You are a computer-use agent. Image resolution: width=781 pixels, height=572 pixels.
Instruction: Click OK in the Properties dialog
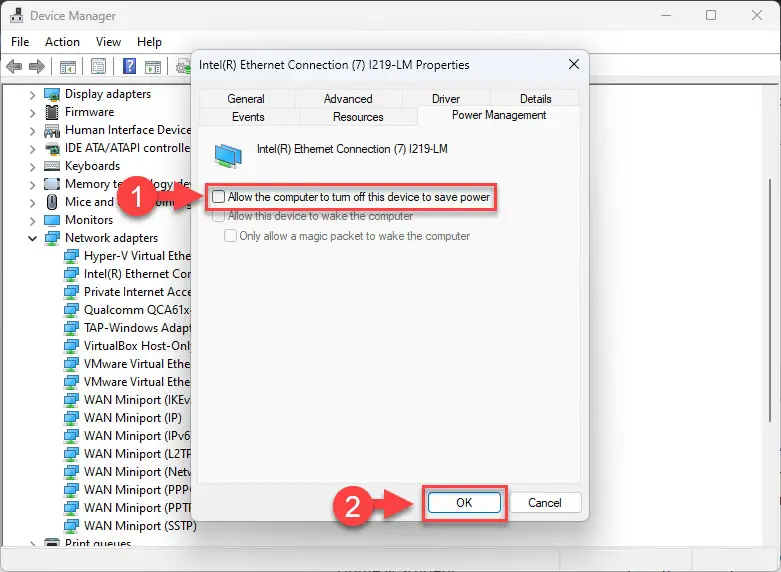(x=464, y=503)
